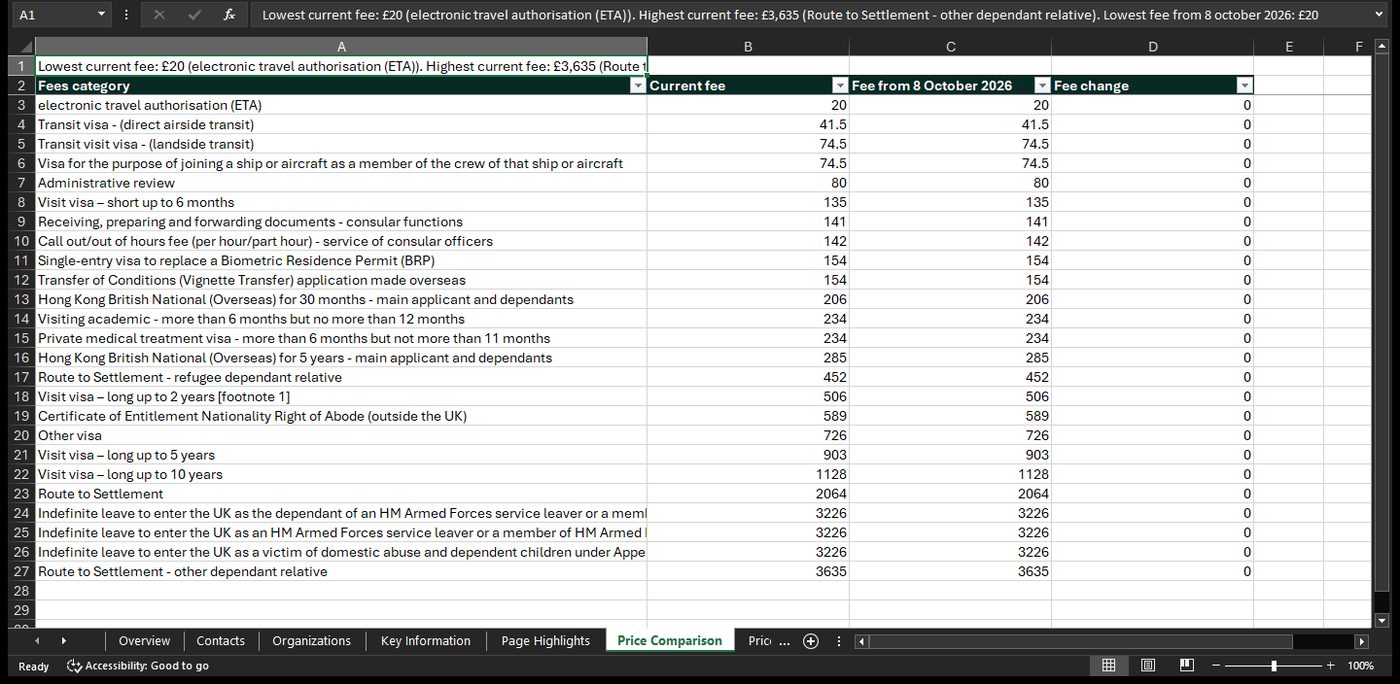This screenshot has height=684, width=1400.
Task: Show more sheet tabs via ellipsis
Action: 784,641
